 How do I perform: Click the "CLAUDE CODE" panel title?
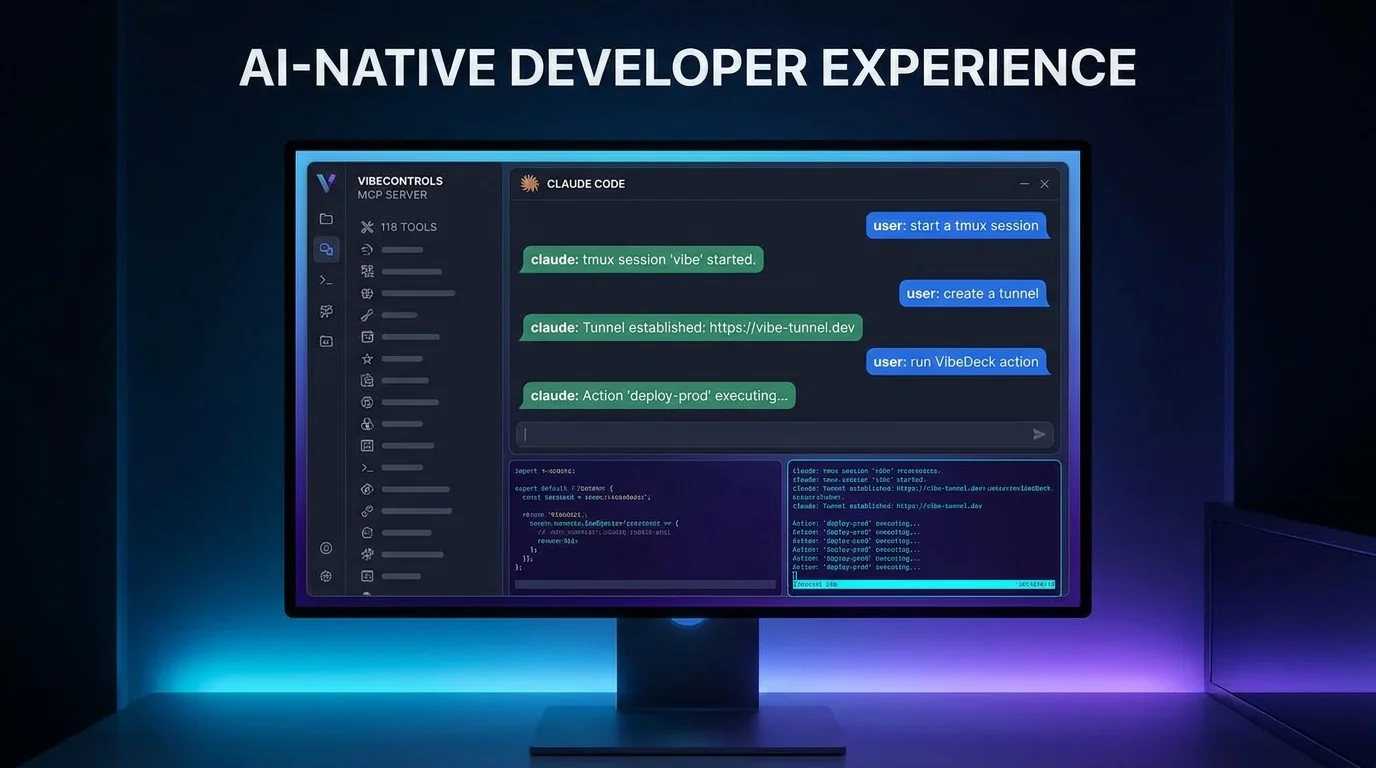point(586,184)
